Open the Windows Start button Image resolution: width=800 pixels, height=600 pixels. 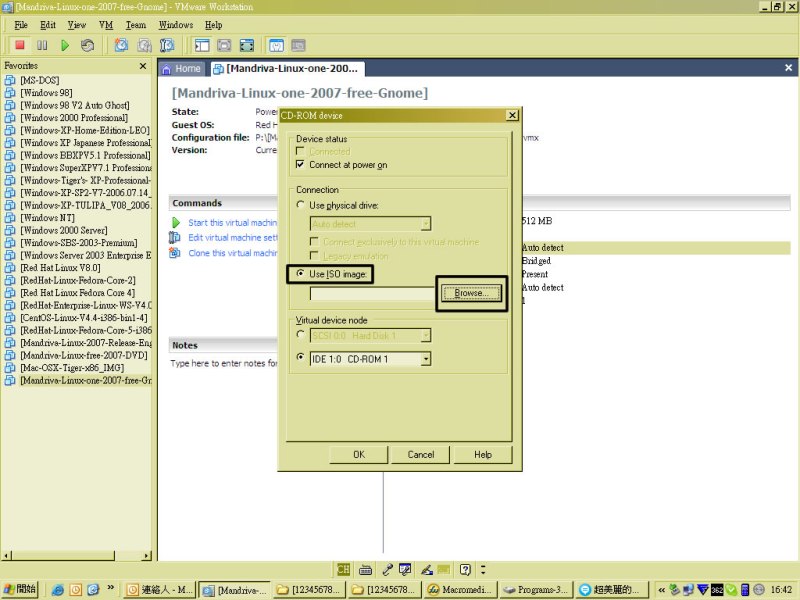coord(20,589)
